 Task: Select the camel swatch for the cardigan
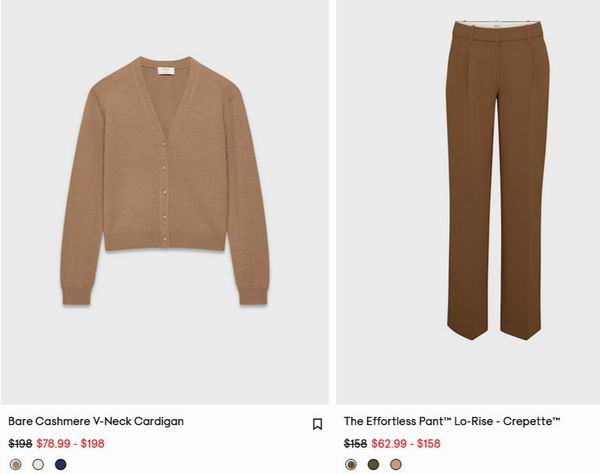click(x=16, y=464)
